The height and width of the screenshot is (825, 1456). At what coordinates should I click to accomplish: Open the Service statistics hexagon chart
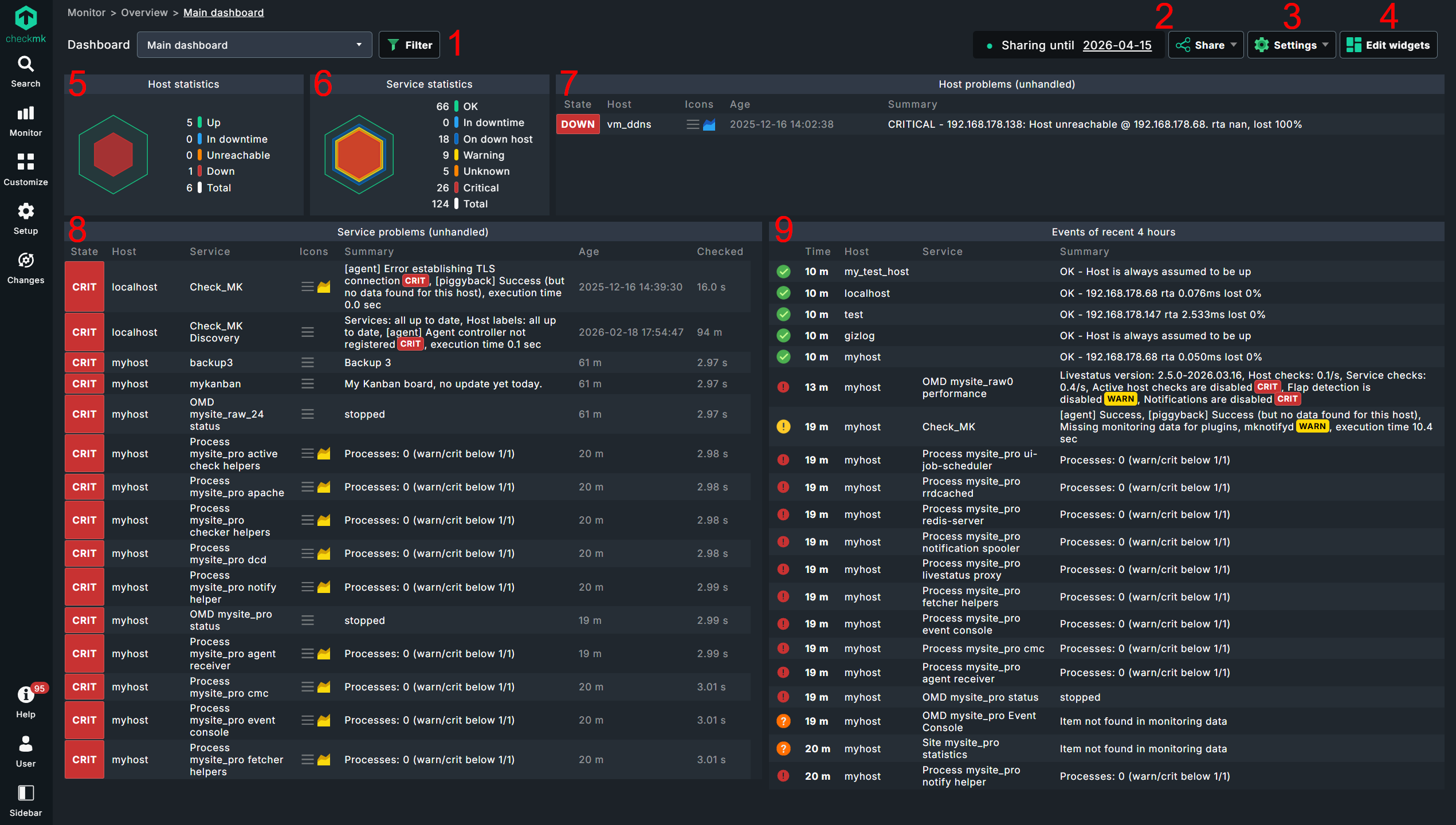click(359, 155)
